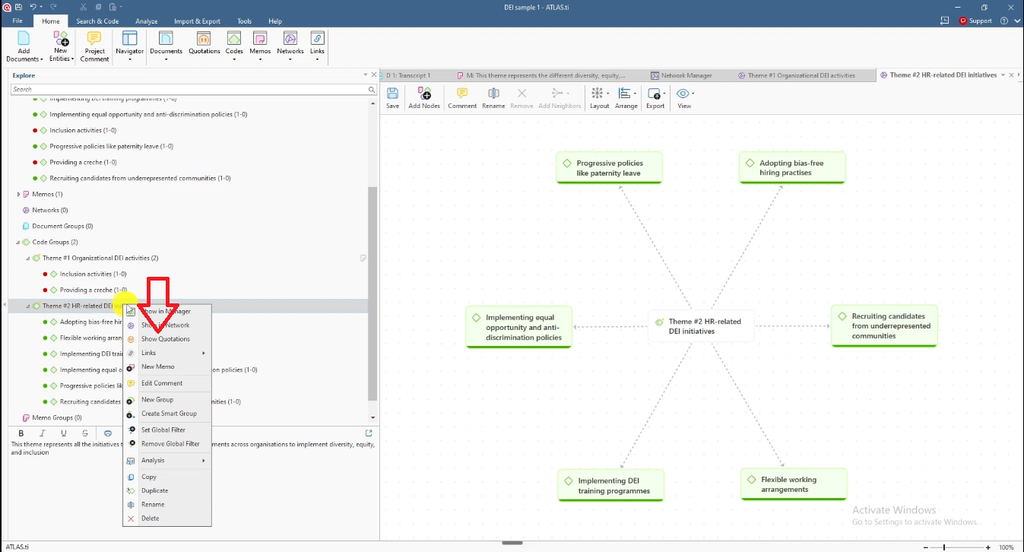Select Providing a creche (1-0) under Theme #1
This screenshot has width=1024, height=552.
93,290
